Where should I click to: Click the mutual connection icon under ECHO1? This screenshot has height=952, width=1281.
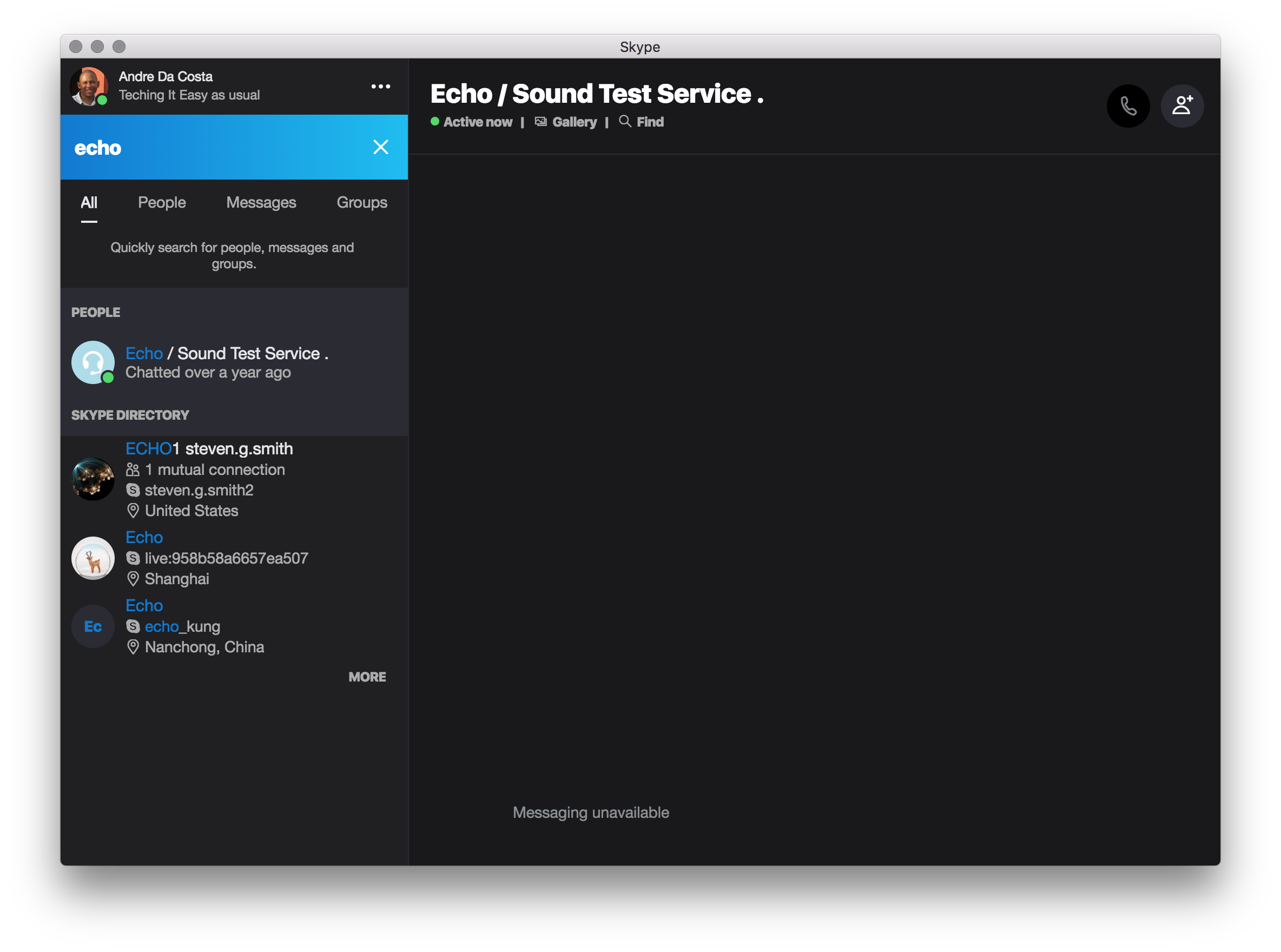133,470
